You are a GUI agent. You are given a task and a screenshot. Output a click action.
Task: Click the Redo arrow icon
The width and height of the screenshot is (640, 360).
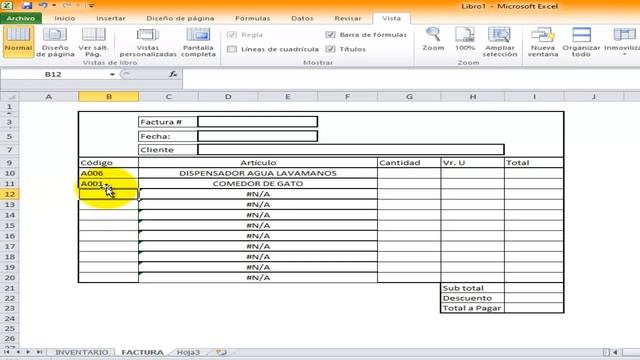point(67,6)
